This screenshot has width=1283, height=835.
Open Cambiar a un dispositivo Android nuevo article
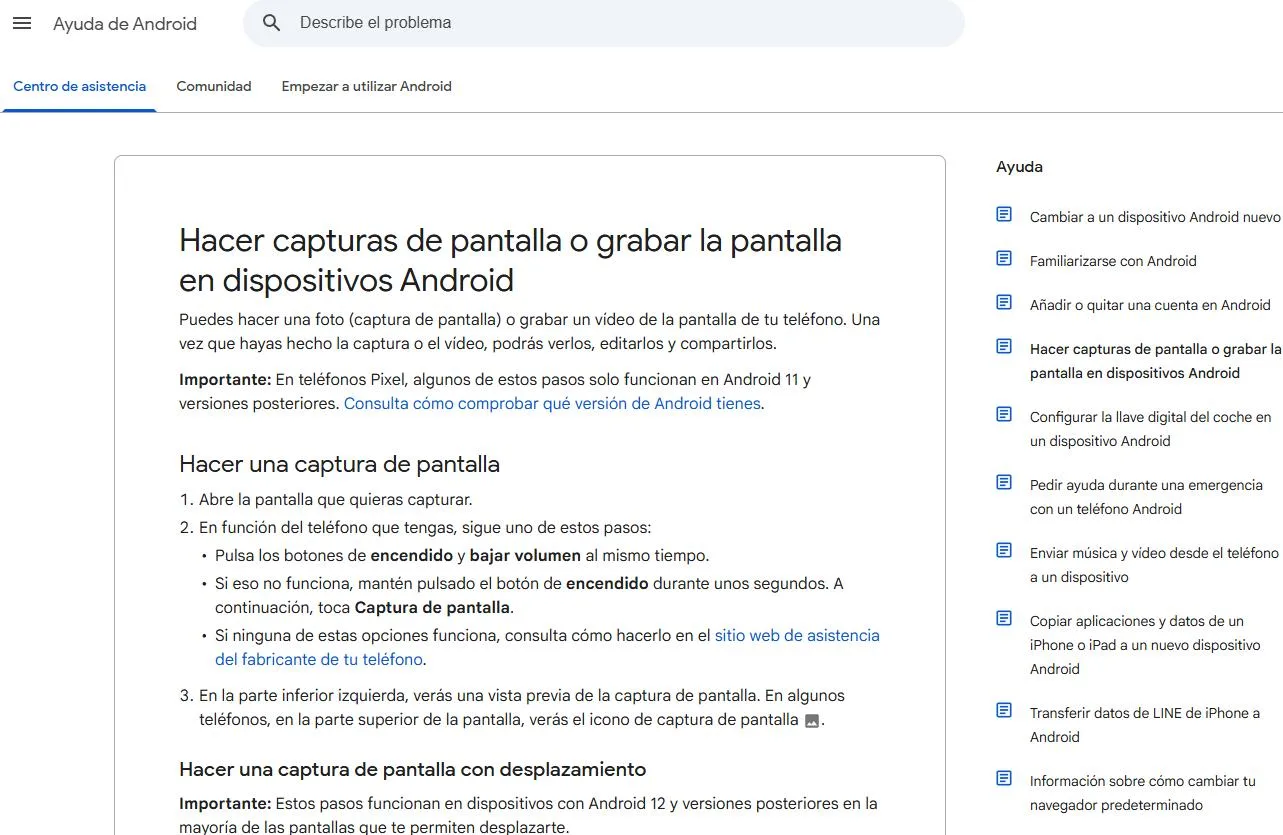click(x=1155, y=217)
